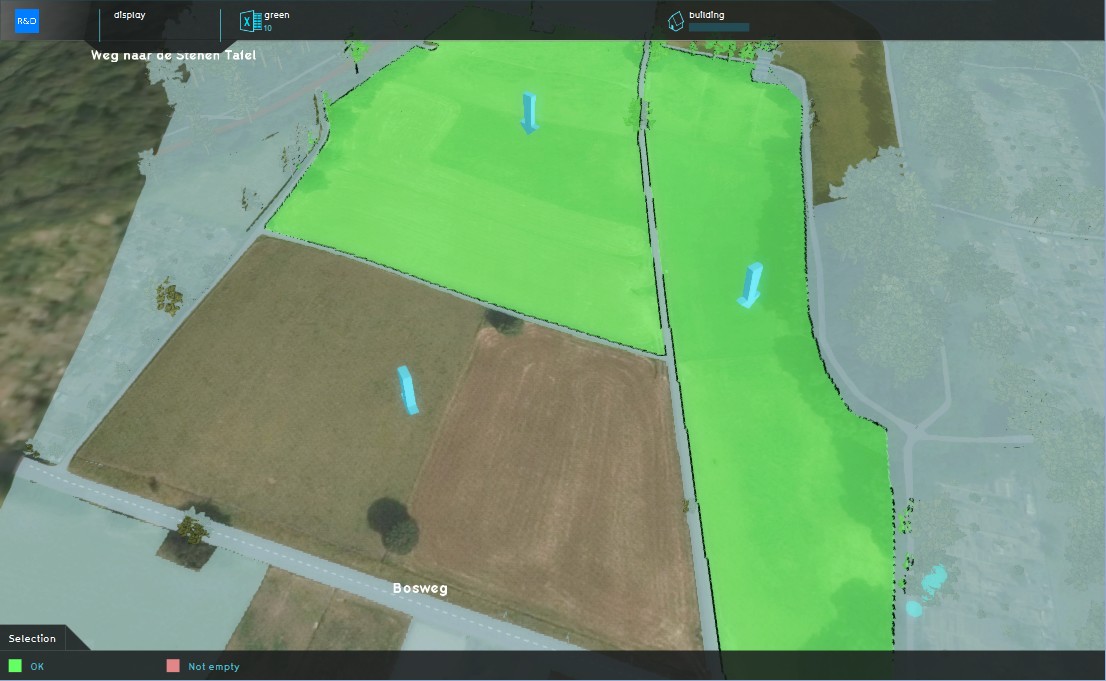
Task: Switch to the Selection tab
Action: pos(32,638)
